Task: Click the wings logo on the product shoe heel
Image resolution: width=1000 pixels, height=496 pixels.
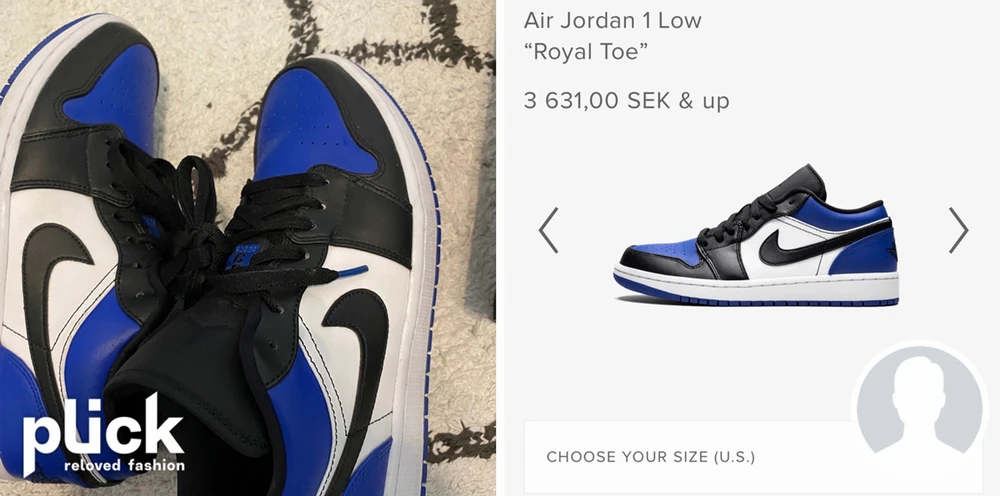Action: click(x=890, y=249)
